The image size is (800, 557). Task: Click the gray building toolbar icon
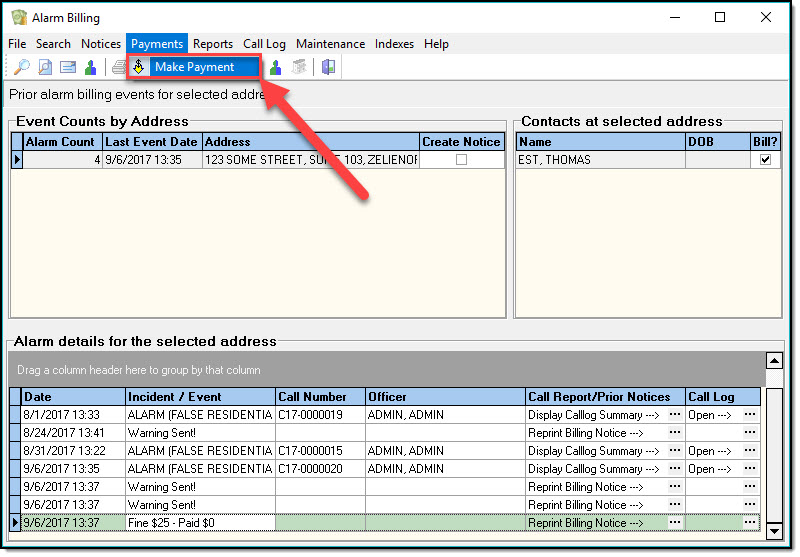click(x=298, y=67)
